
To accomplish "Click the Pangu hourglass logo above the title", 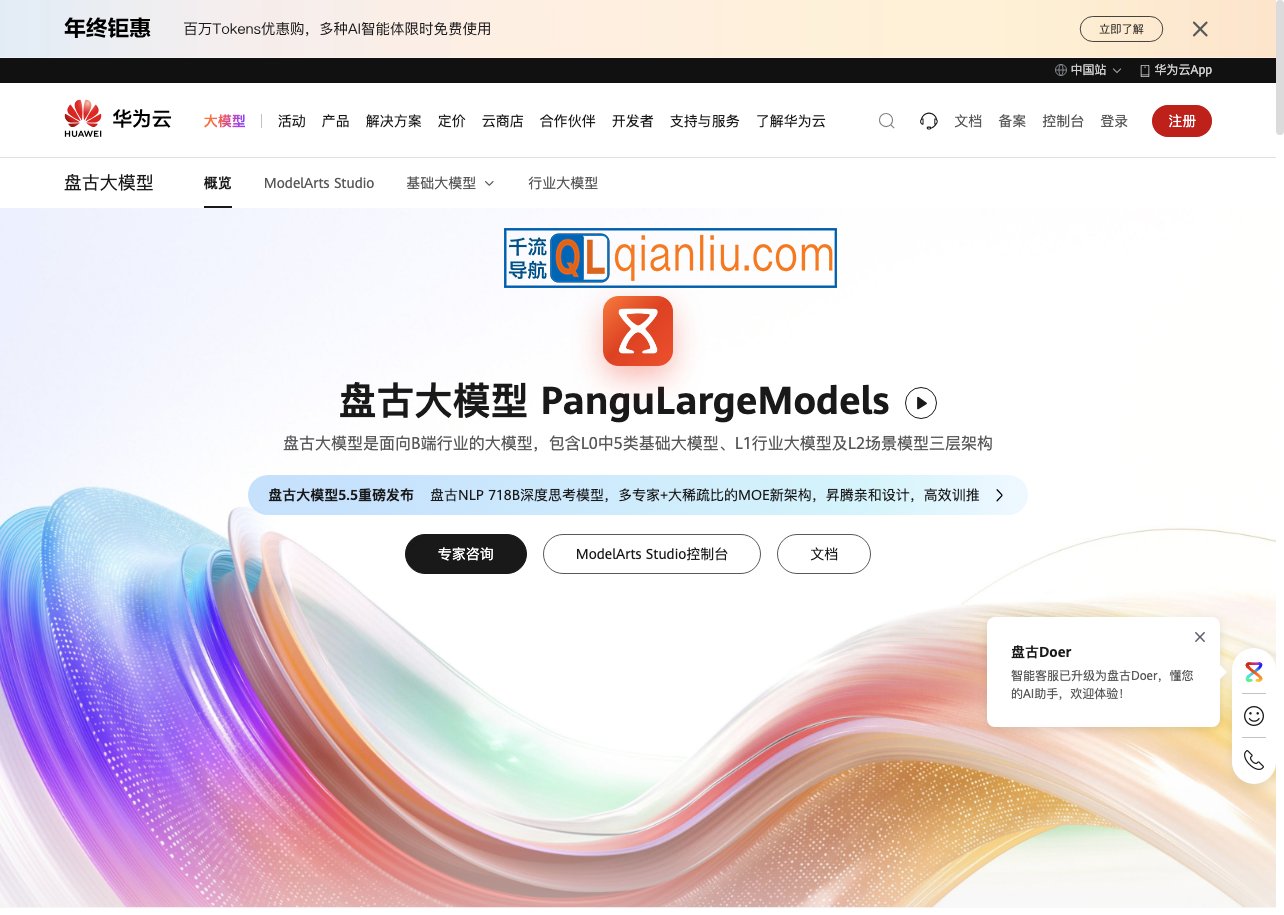I will point(638,331).
